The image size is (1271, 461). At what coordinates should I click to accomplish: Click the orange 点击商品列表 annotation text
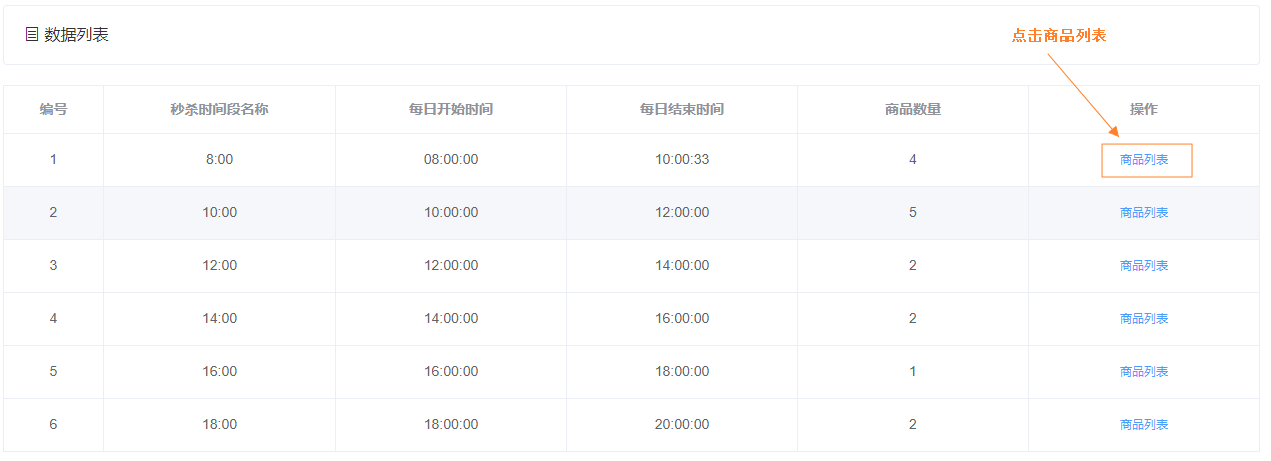pos(1058,35)
